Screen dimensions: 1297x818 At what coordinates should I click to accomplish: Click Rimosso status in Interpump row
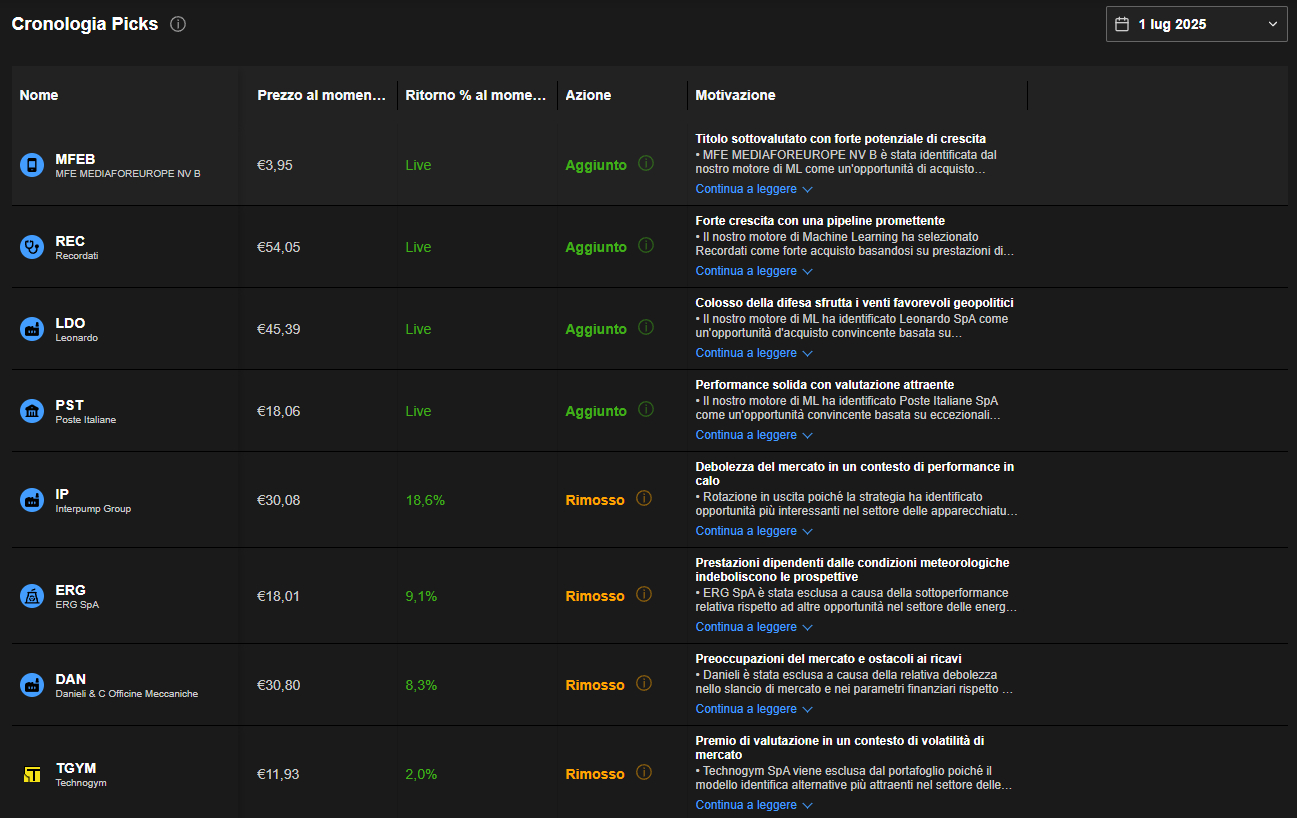(595, 500)
